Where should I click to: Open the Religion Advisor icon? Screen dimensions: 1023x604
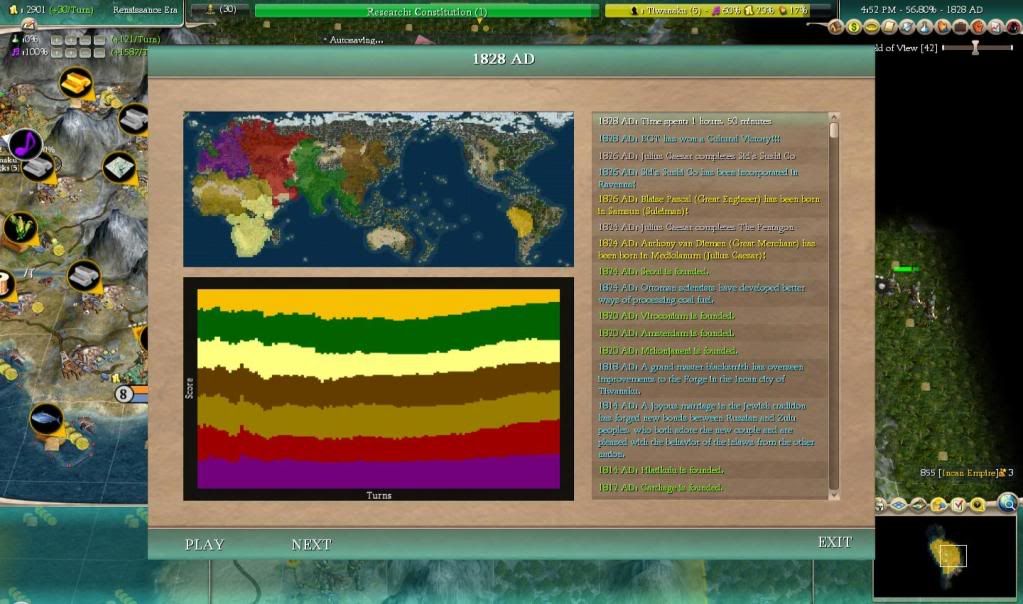943,27
